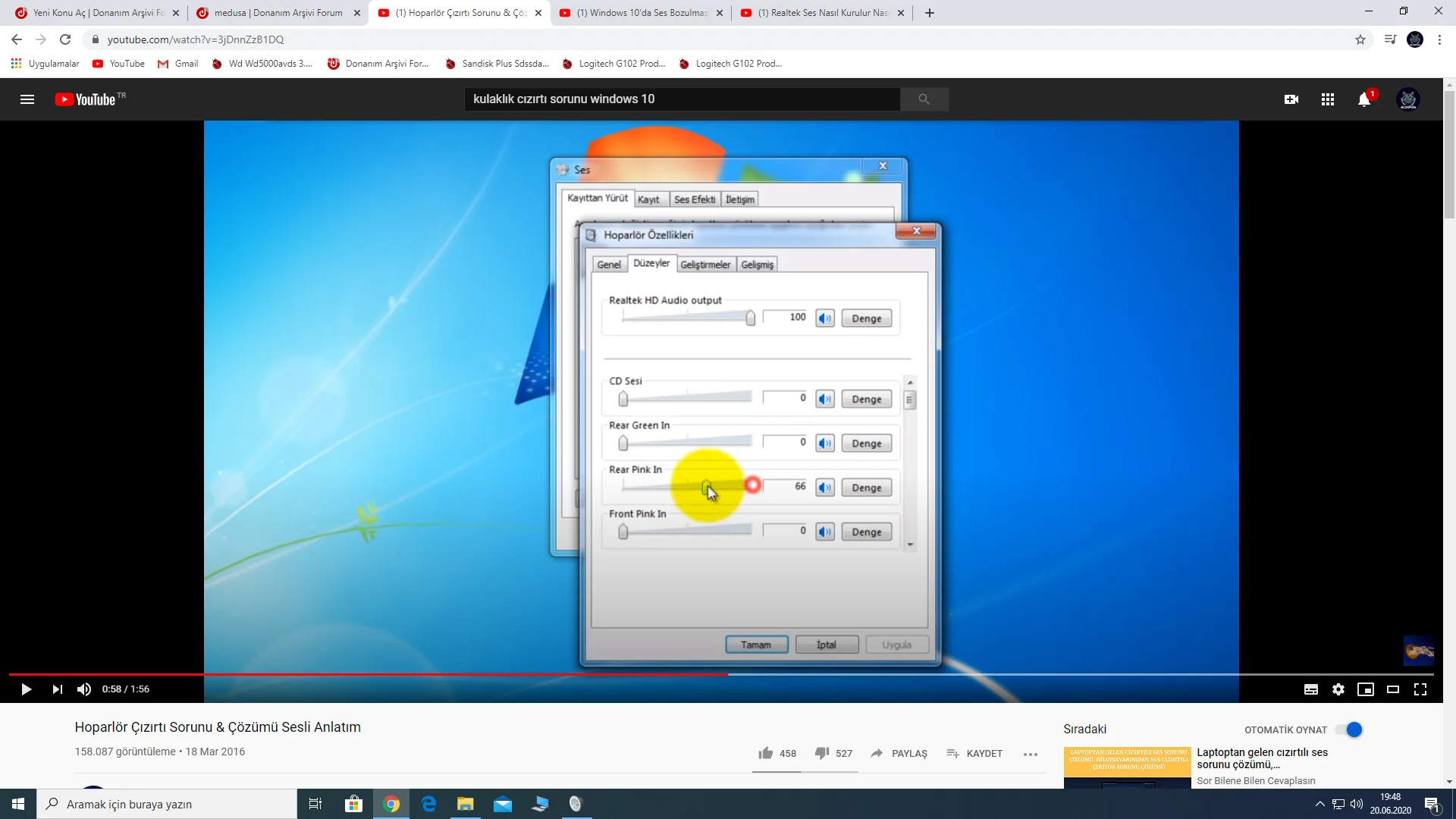Image resolution: width=1456 pixels, height=819 pixels.
Task: Skip to next video
Action: 57,689
